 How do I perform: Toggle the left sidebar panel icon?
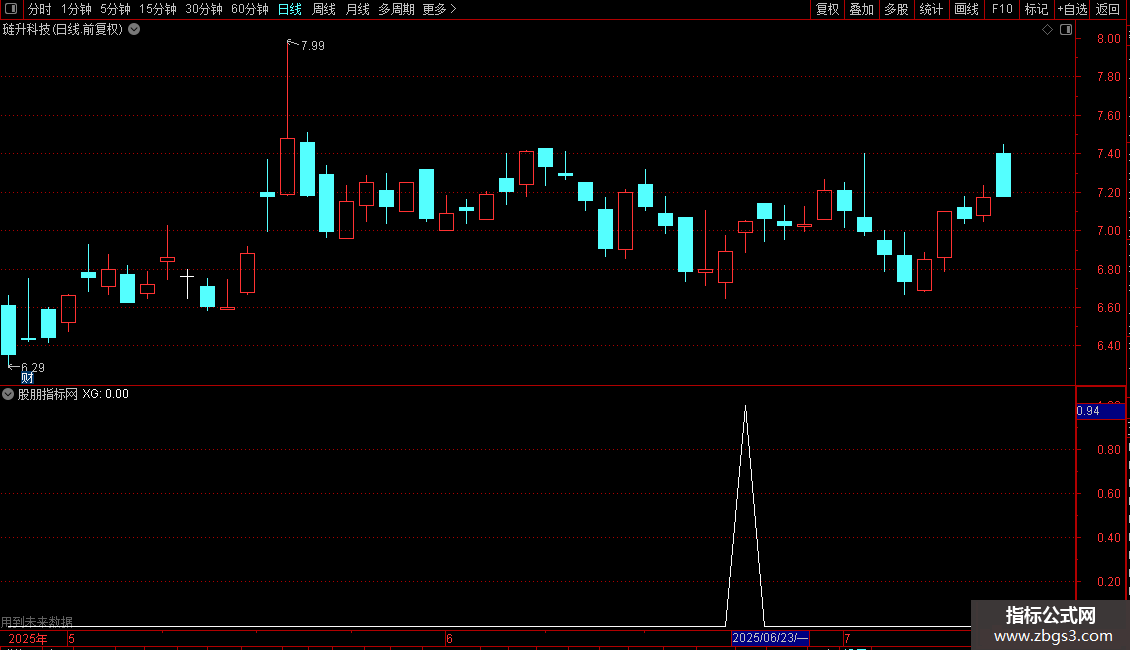tap(11, 9)
